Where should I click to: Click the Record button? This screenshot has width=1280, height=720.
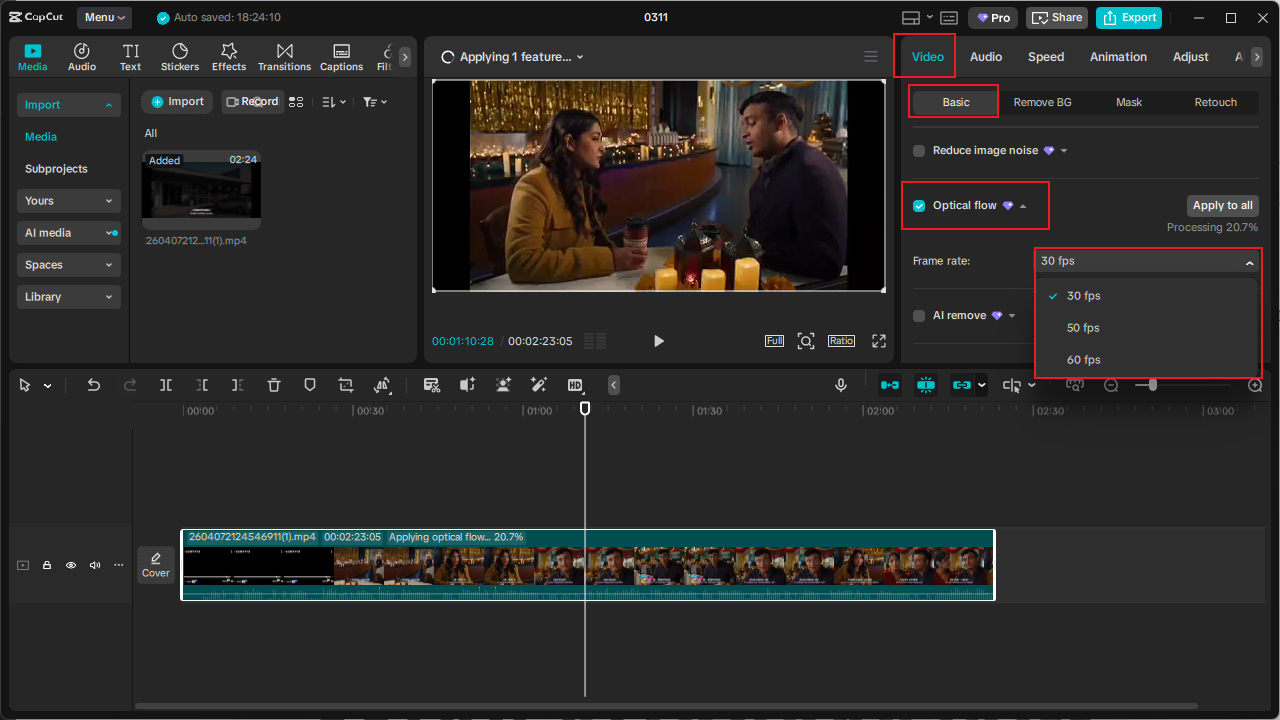pyautogui.click(x=252, y=102)
